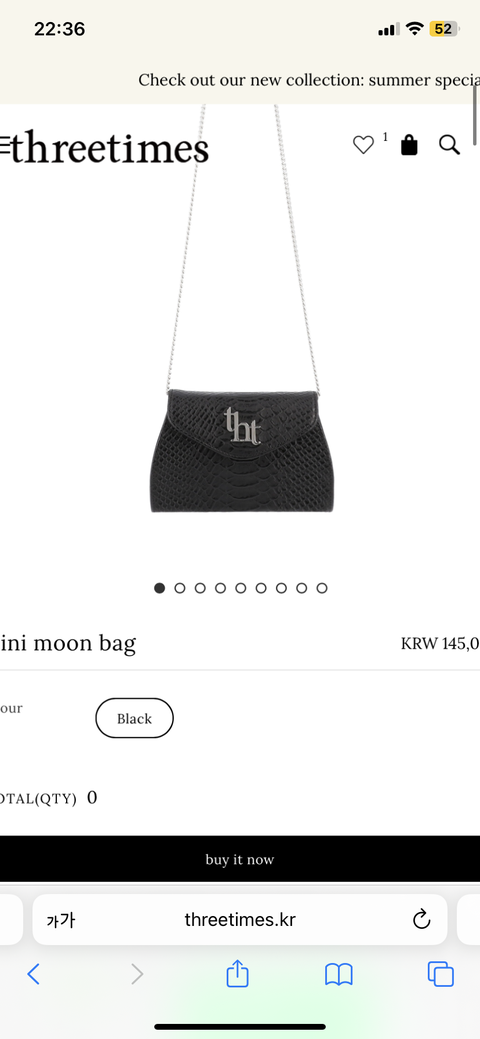
Task: Open the new collection announcement banner
Action: (309, 80)
